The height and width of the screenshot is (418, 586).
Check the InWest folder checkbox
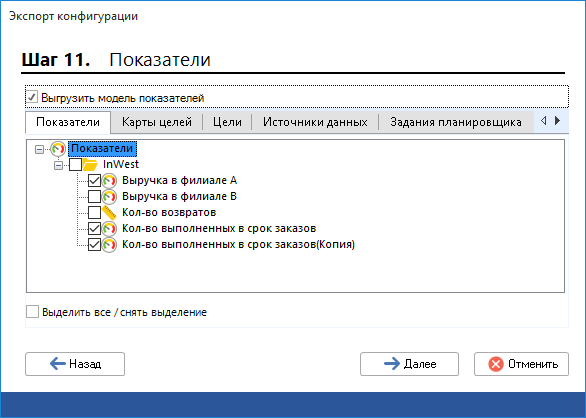click(x=75, y=165)
